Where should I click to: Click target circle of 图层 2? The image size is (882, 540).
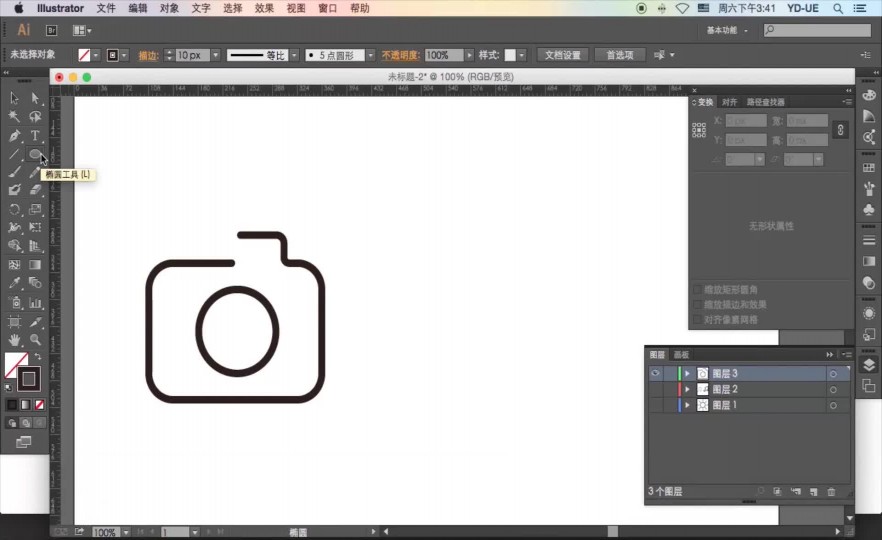coord(833,390)
